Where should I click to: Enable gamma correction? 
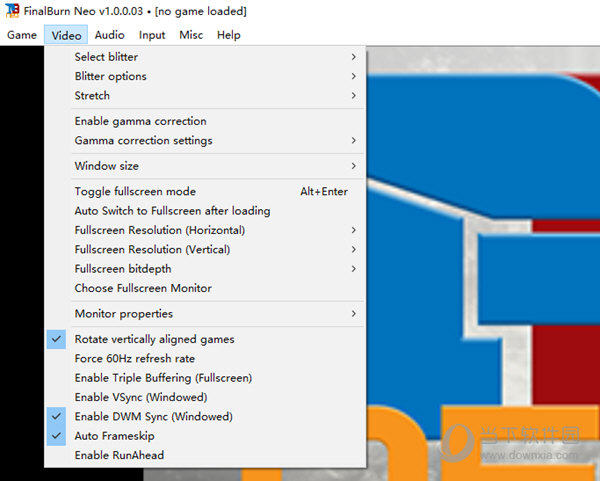[x=205, y=121]
